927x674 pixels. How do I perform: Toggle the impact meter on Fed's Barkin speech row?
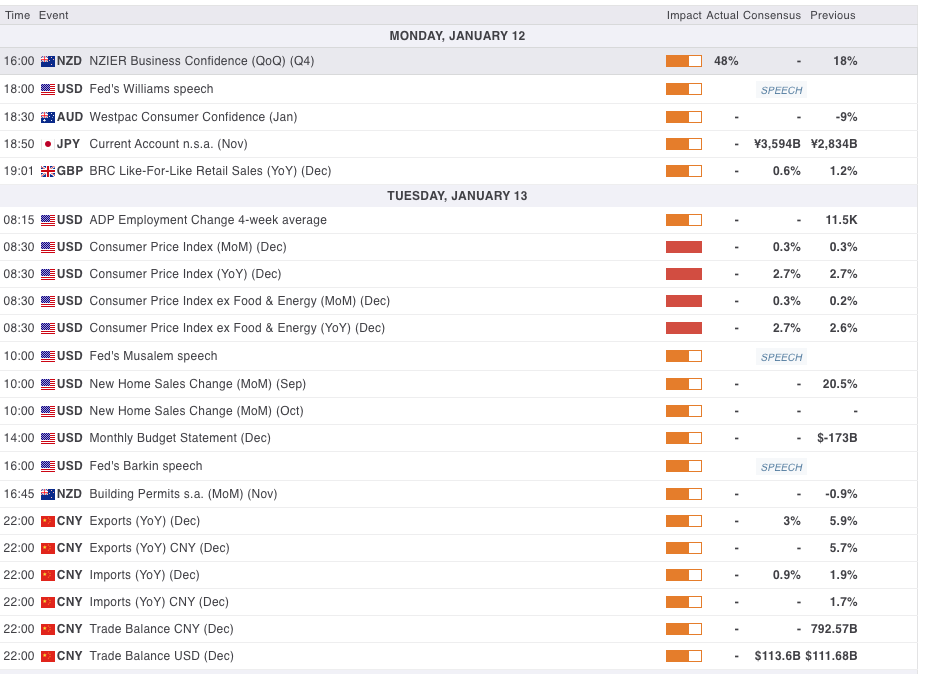tap(683, 465)
